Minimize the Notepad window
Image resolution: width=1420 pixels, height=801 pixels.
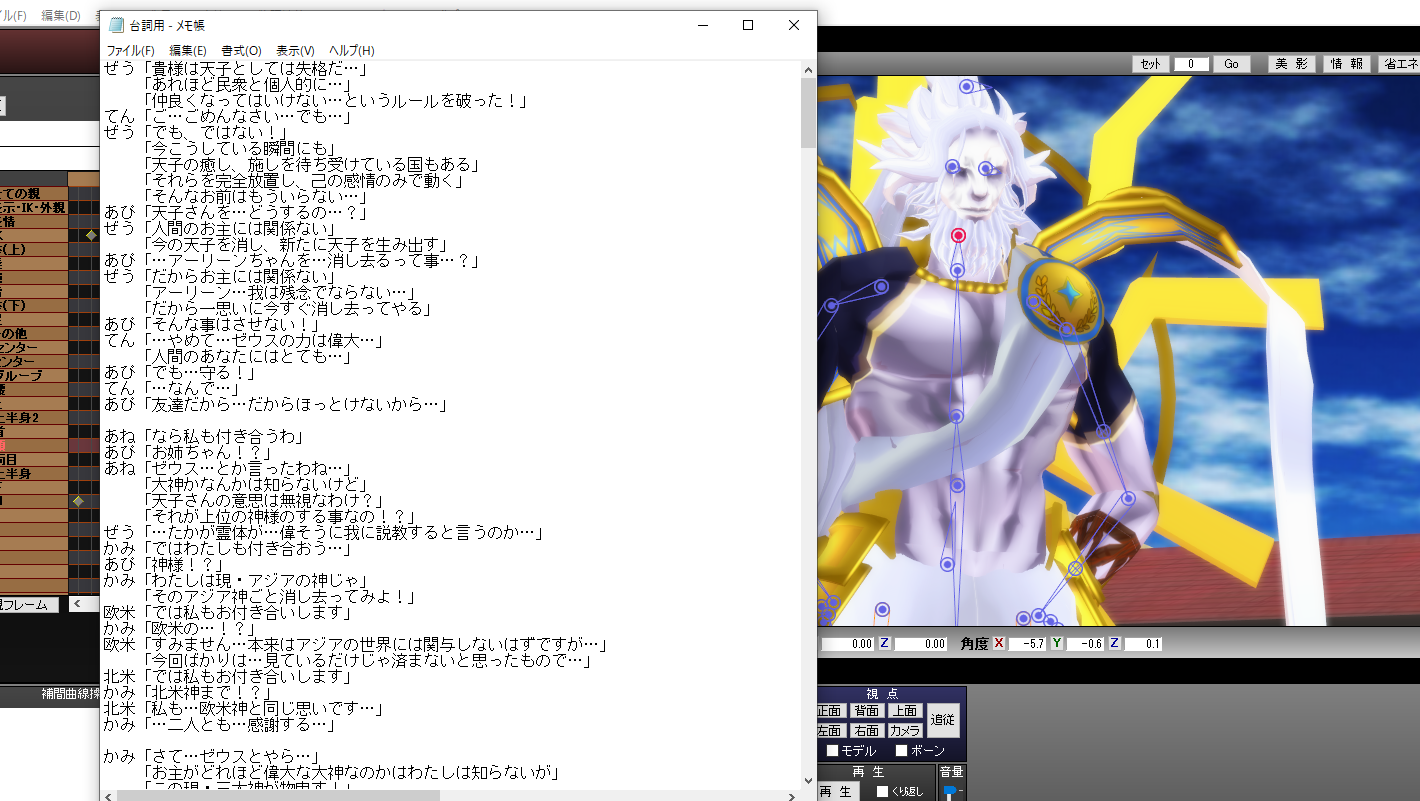702,25
